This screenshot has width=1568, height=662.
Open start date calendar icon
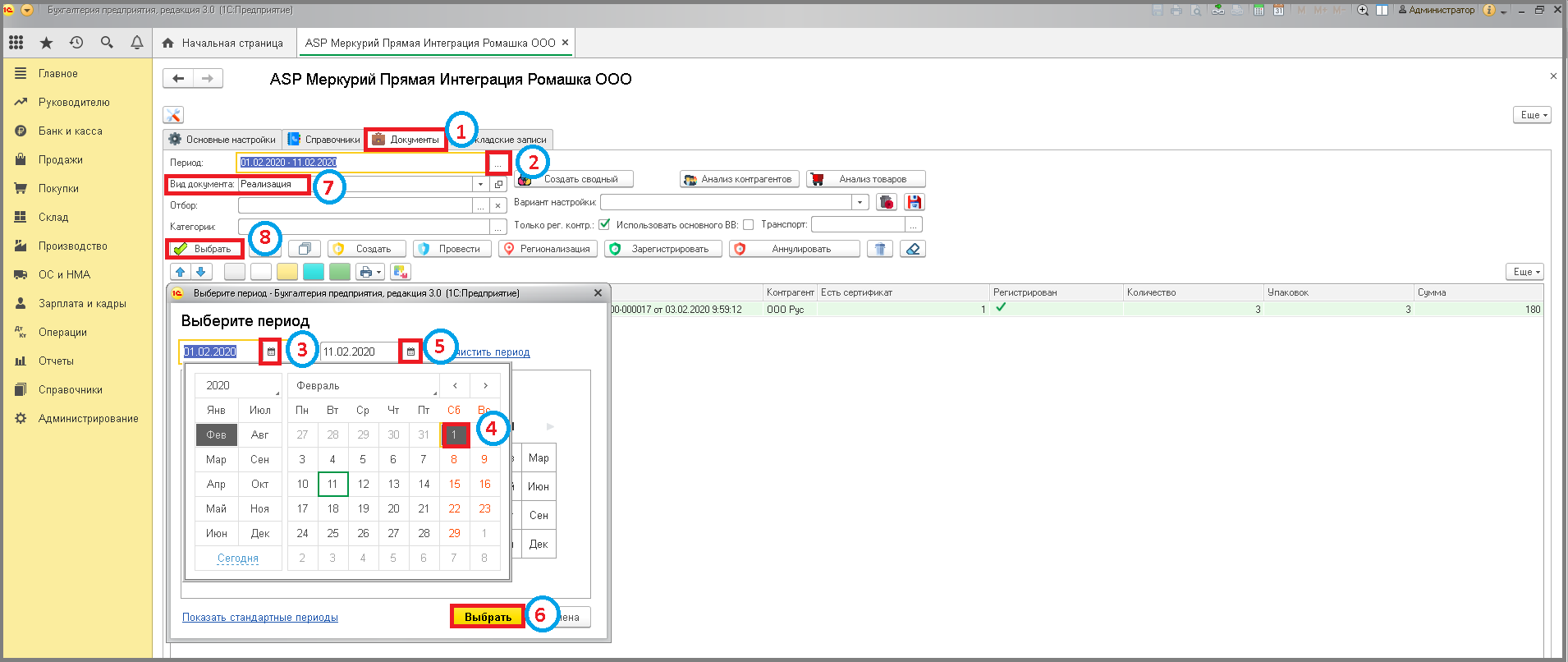pyautogui.click(x=271, y=352)
